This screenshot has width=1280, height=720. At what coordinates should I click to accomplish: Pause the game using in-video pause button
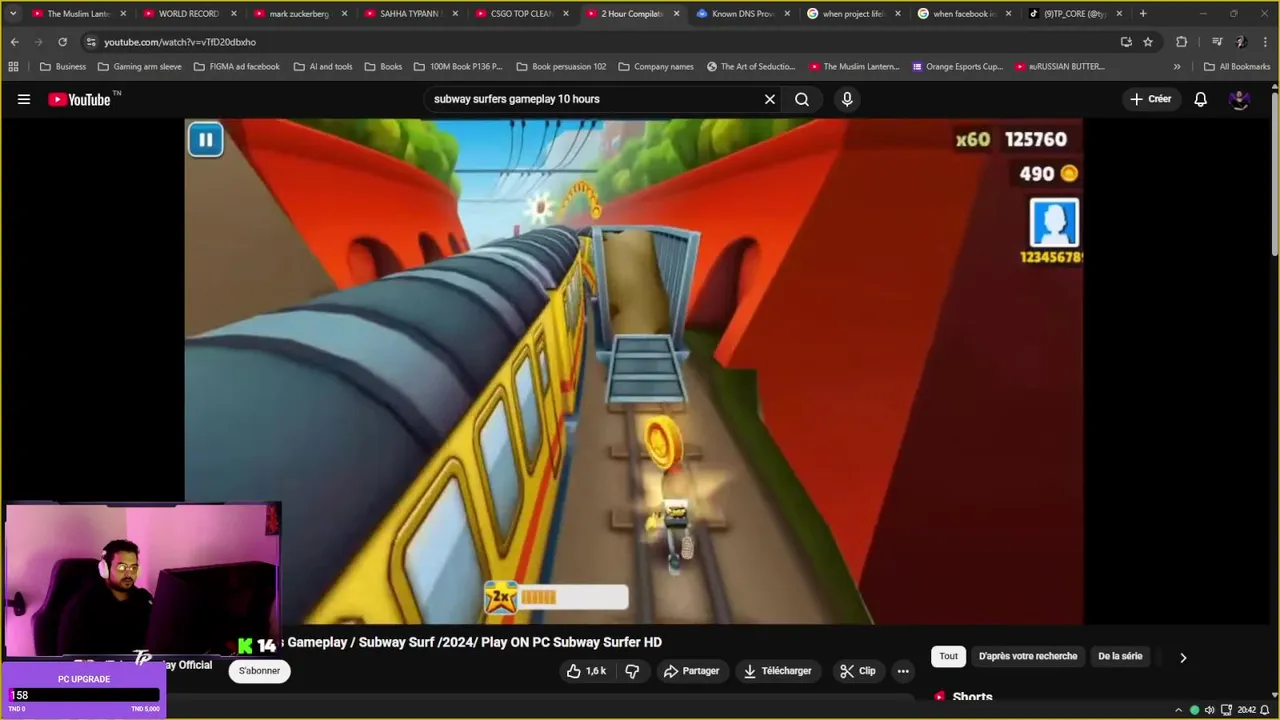205,140
